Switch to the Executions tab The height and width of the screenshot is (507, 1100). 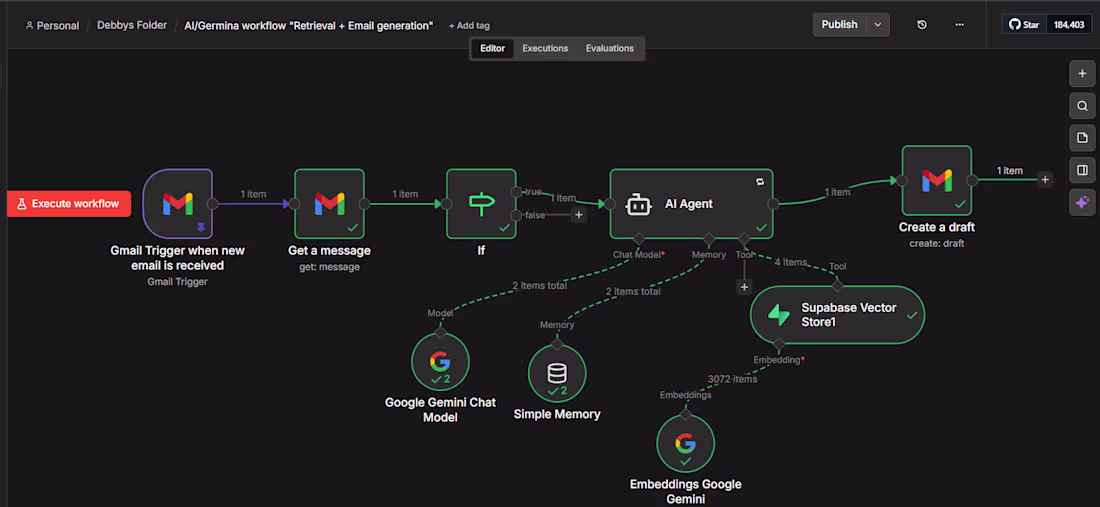545,48
